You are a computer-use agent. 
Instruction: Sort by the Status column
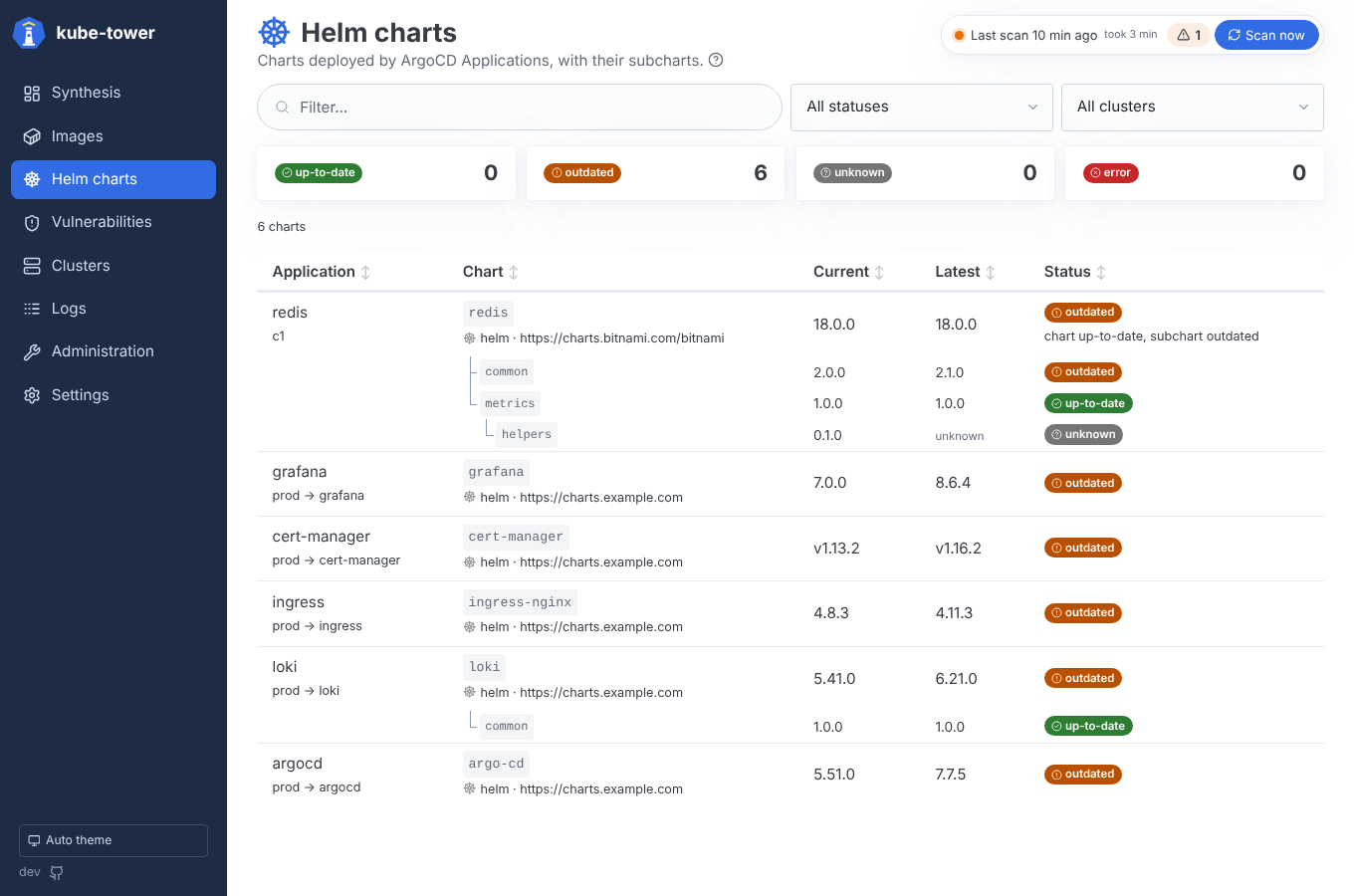(1075, 272)
